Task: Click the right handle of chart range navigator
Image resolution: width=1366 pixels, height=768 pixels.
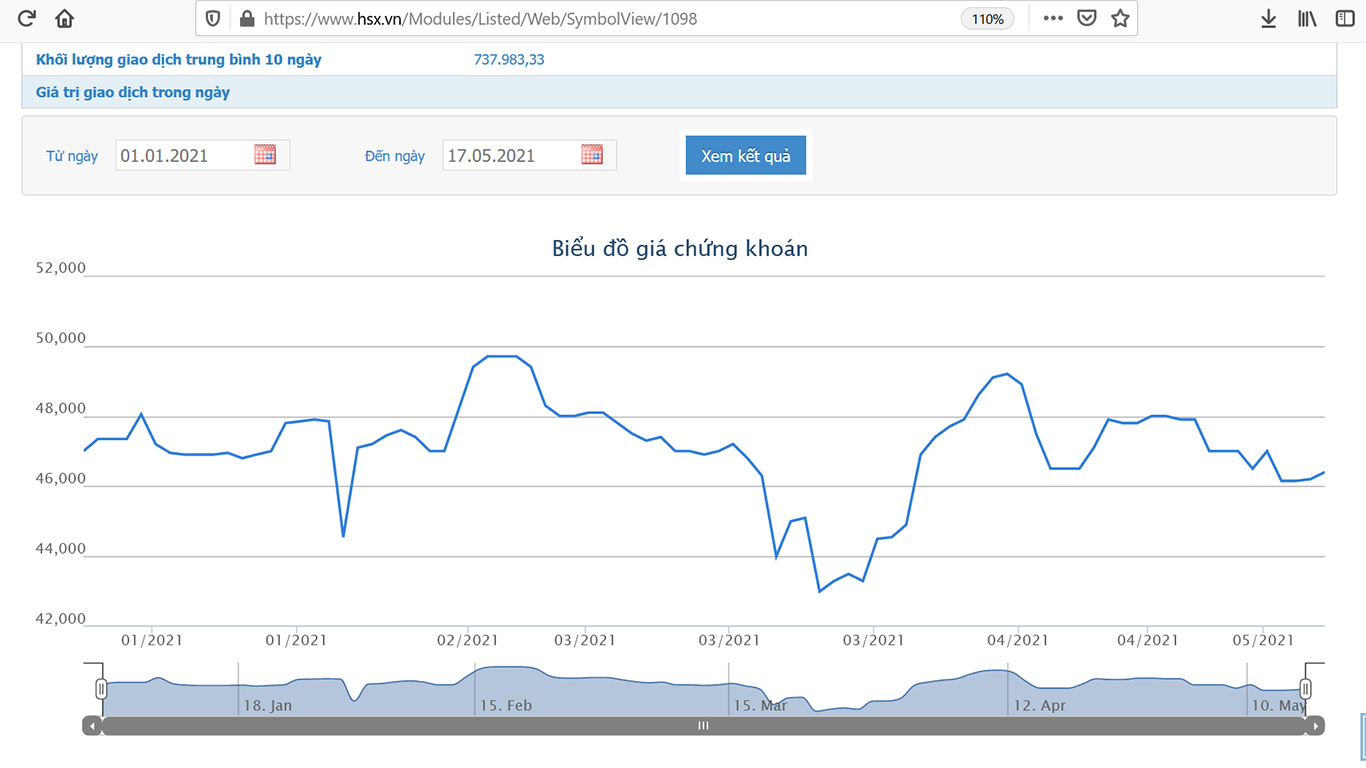Action: coord(1305,688)
